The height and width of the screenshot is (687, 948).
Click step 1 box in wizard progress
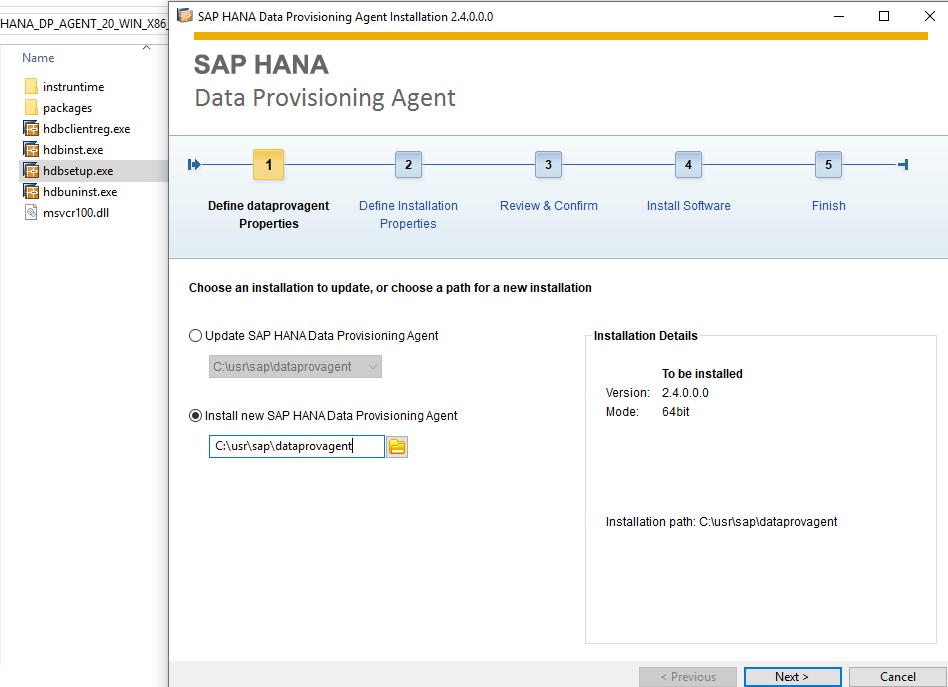268,164
